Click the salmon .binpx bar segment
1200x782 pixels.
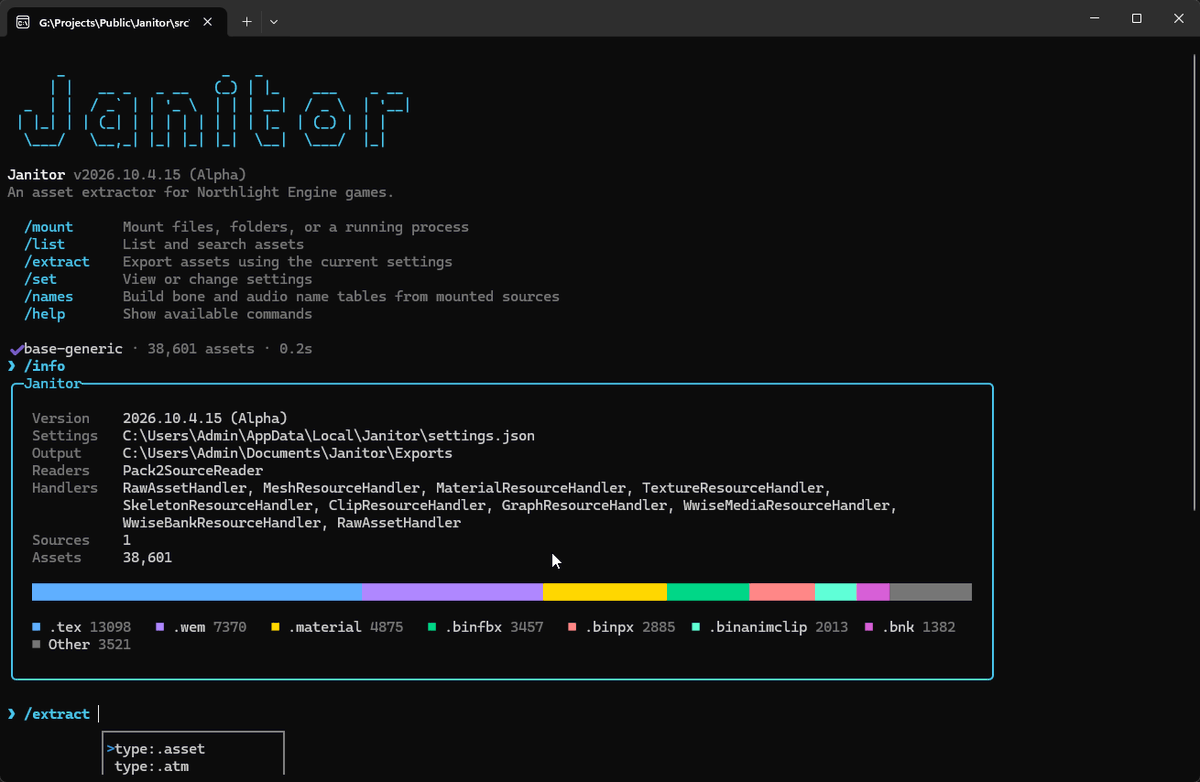pos(782,592)
